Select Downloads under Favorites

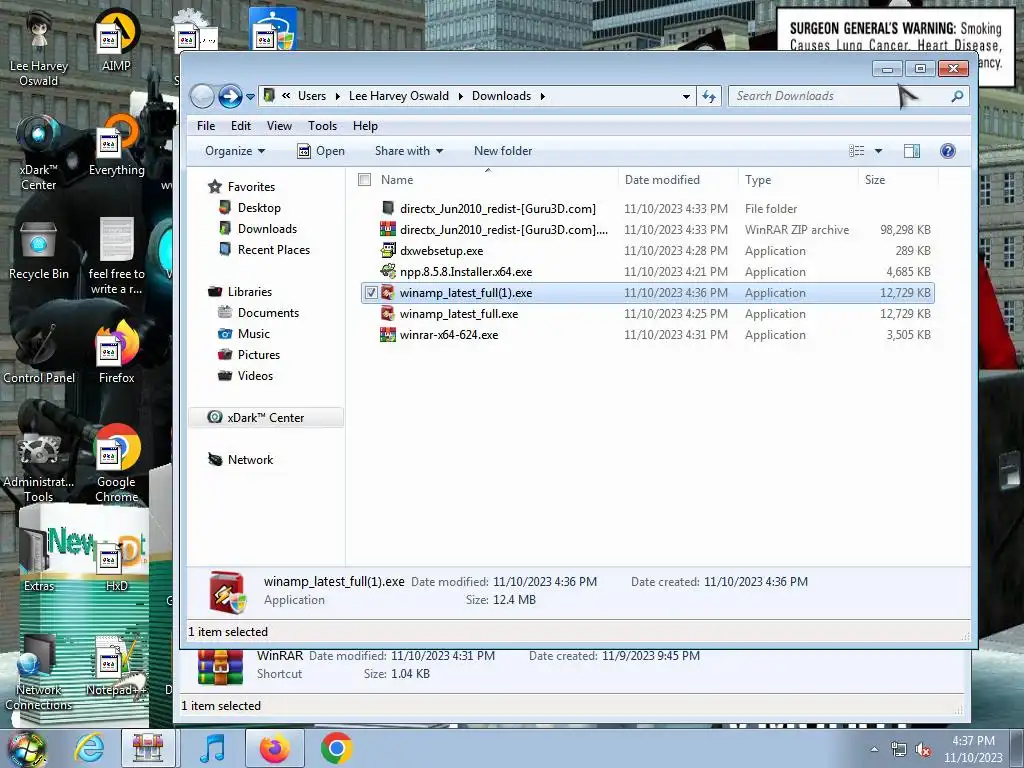tap(267, 229)
